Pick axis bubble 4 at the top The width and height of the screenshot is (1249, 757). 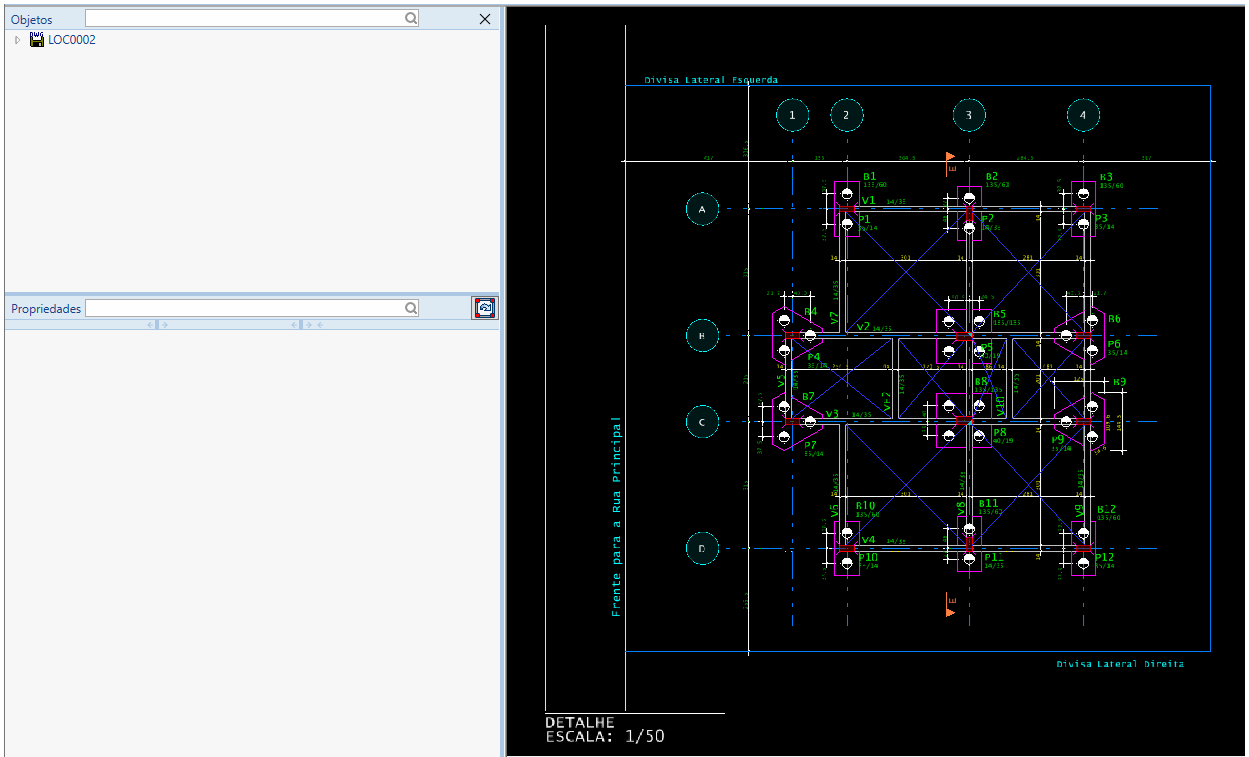click(x=1082, y=116)
